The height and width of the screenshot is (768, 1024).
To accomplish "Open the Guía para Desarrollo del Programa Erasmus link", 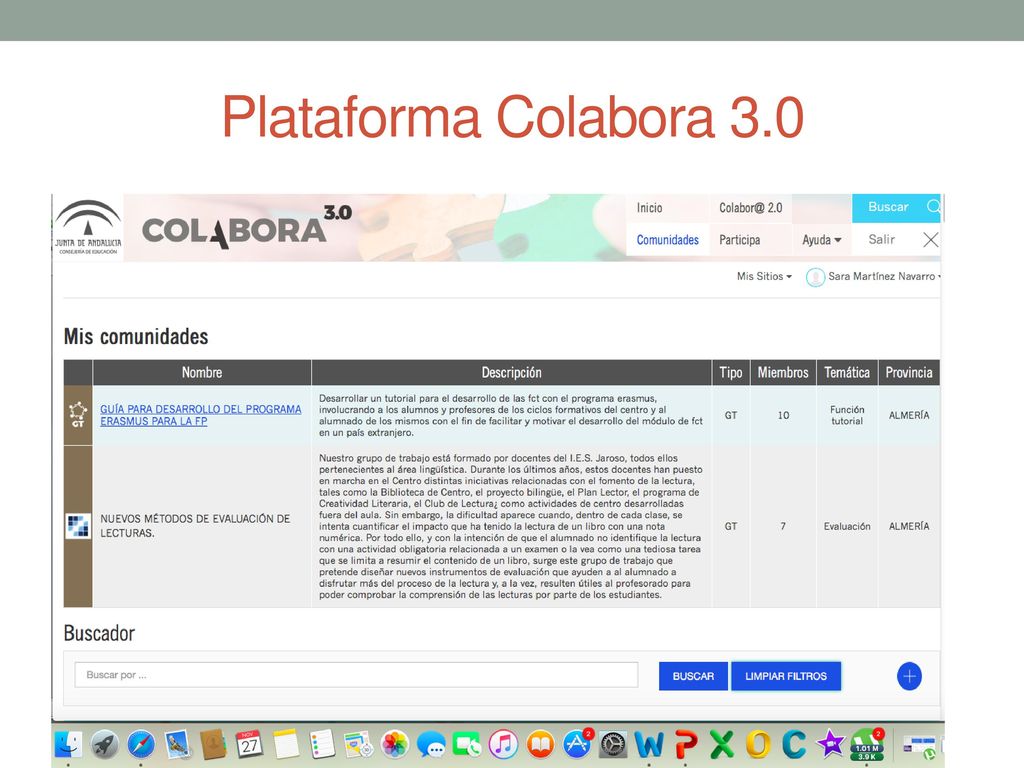I will [200, 415].
